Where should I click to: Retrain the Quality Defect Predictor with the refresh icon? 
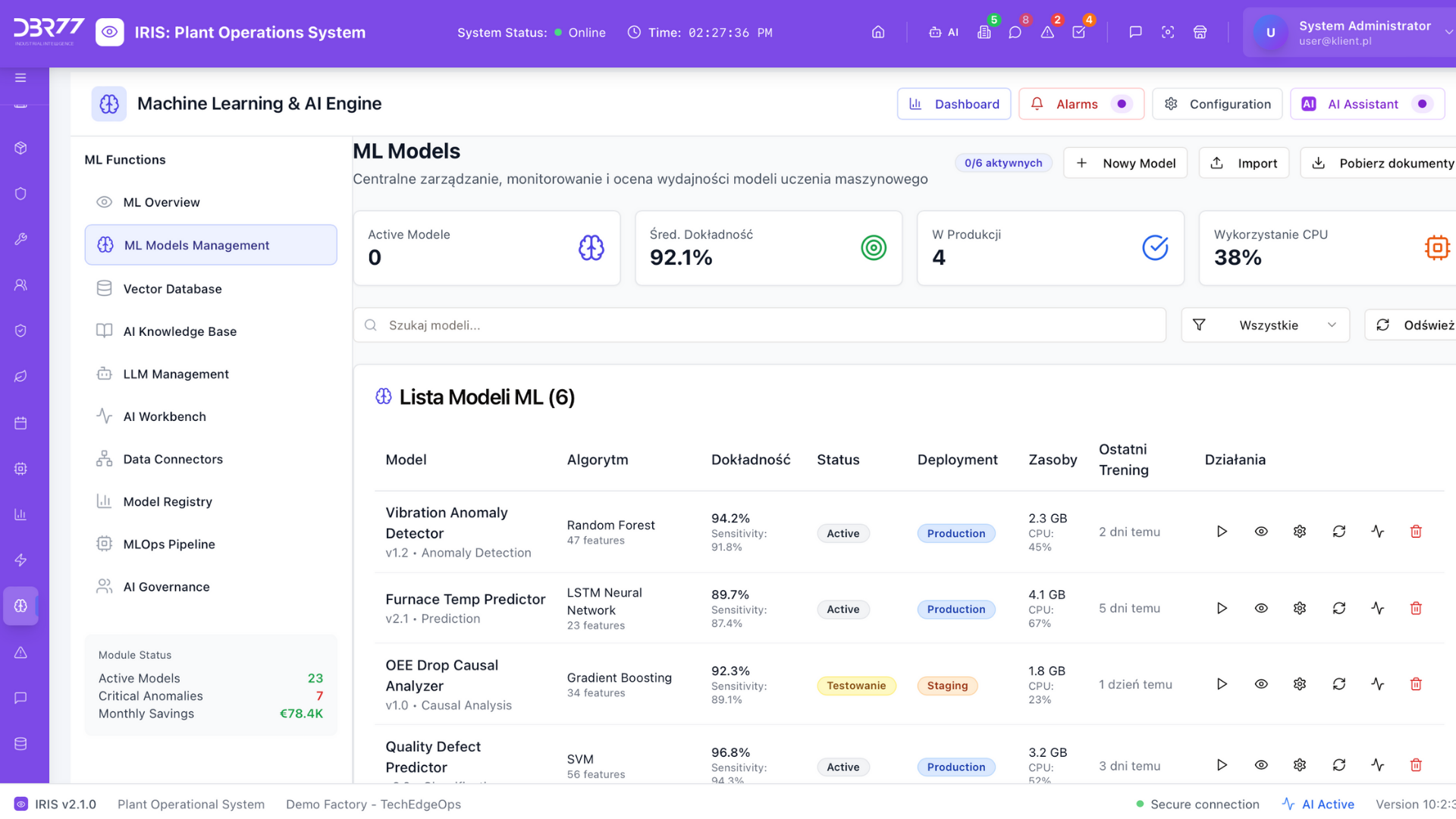(1339, 765)
